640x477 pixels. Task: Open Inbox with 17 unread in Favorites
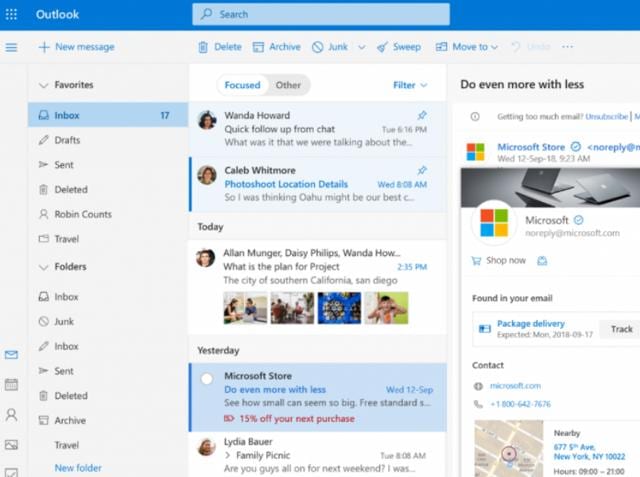(108, 115)
